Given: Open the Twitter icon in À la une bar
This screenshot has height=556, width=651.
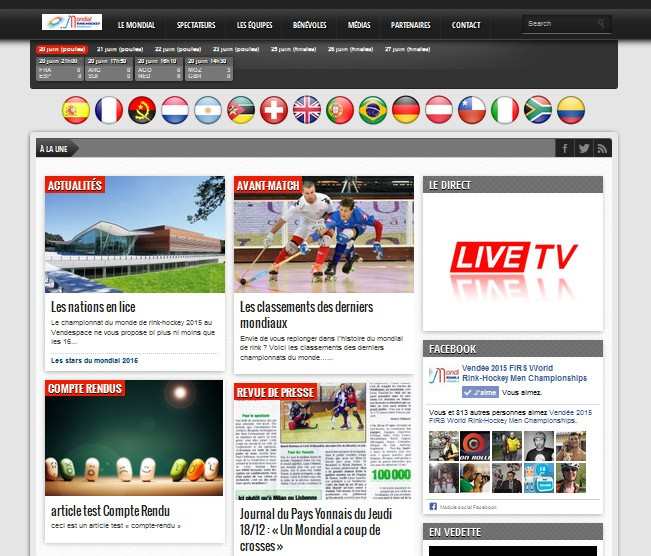Looking at the screenshot, I should [x=584, y=148].
